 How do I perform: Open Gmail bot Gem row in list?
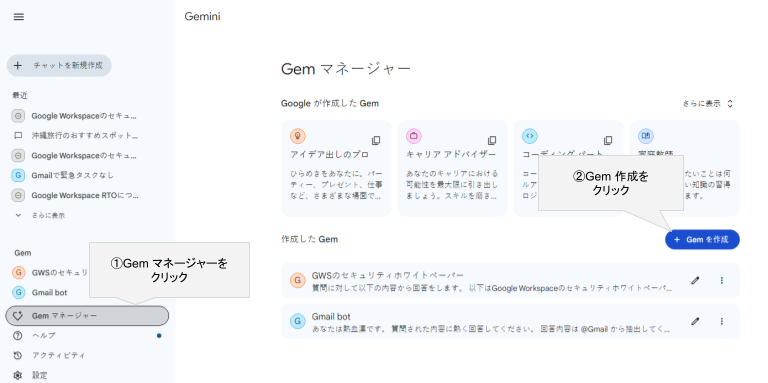coord(510,321)
